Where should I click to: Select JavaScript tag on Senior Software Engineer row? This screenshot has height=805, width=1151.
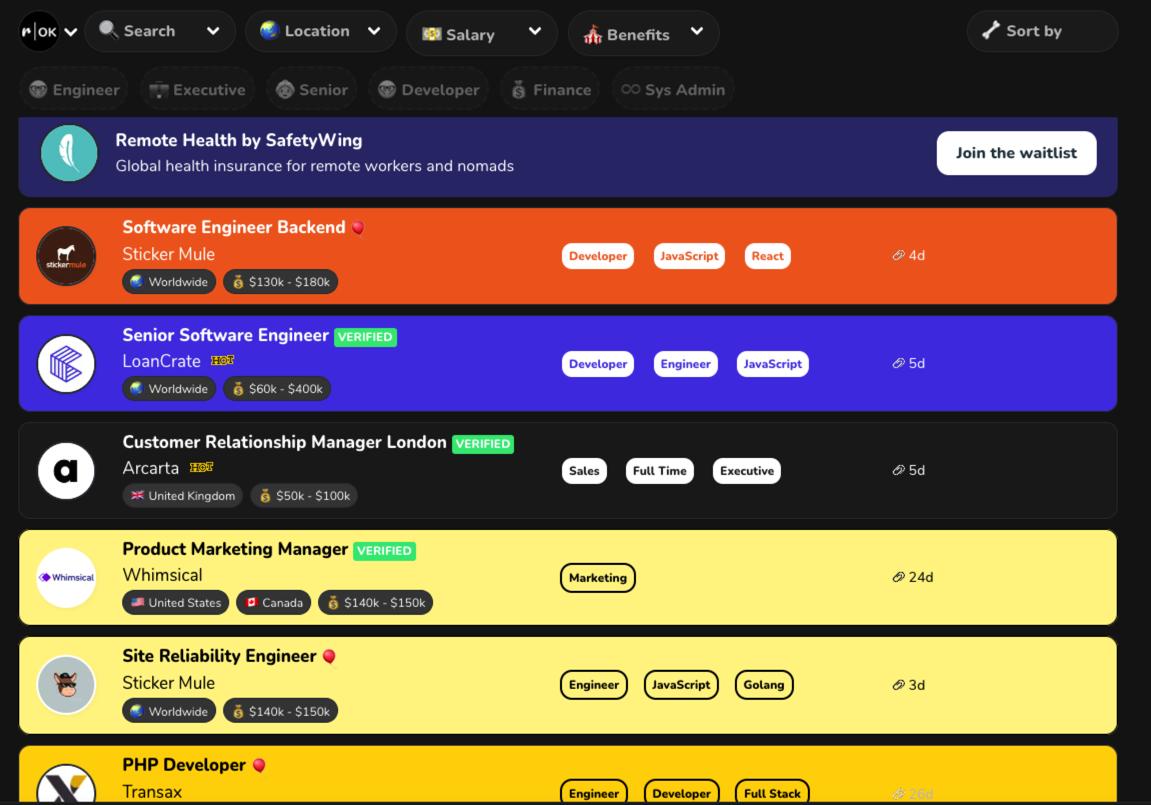click(772, 364)
